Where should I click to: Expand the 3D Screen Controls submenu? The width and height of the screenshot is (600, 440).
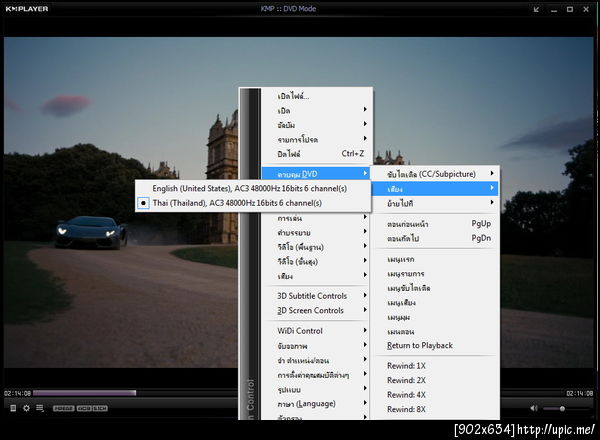[x=315, y=310]
